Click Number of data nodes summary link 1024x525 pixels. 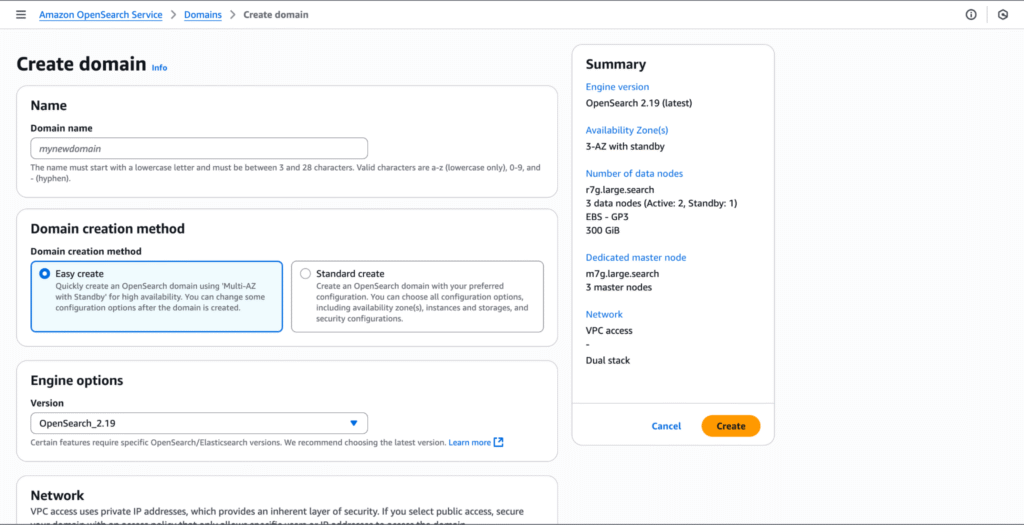[634, 173]
